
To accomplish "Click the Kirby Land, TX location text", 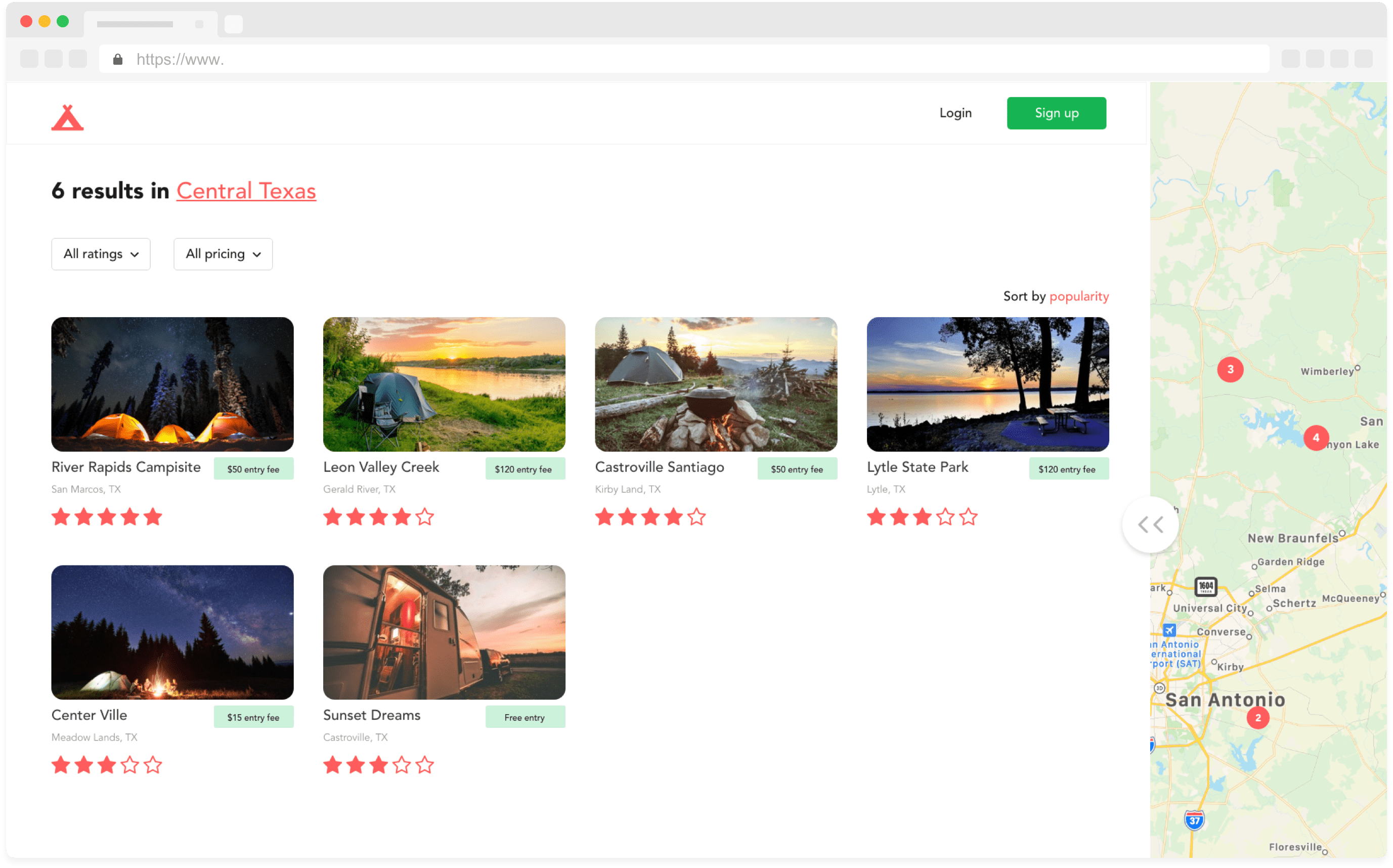I will pyautogui.click(x=628, y=489).
